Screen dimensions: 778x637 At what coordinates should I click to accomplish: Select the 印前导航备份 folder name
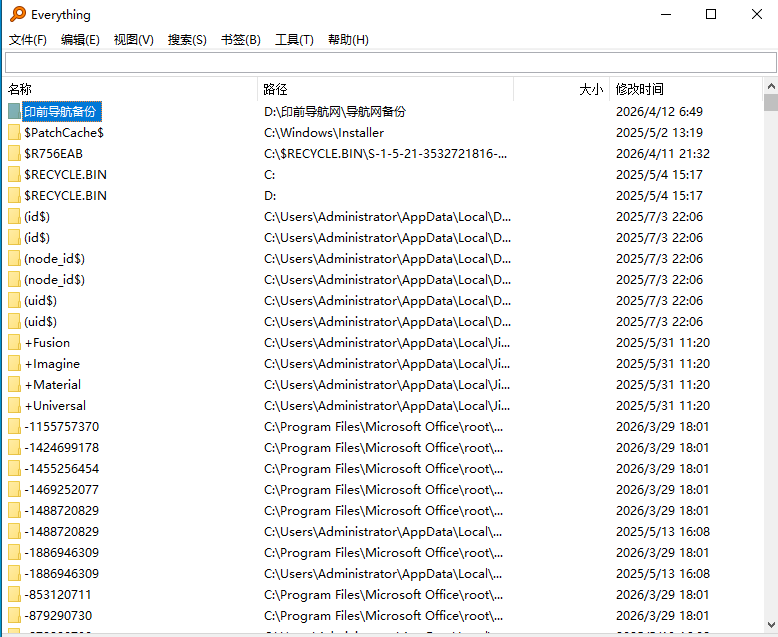click(62, 112)
